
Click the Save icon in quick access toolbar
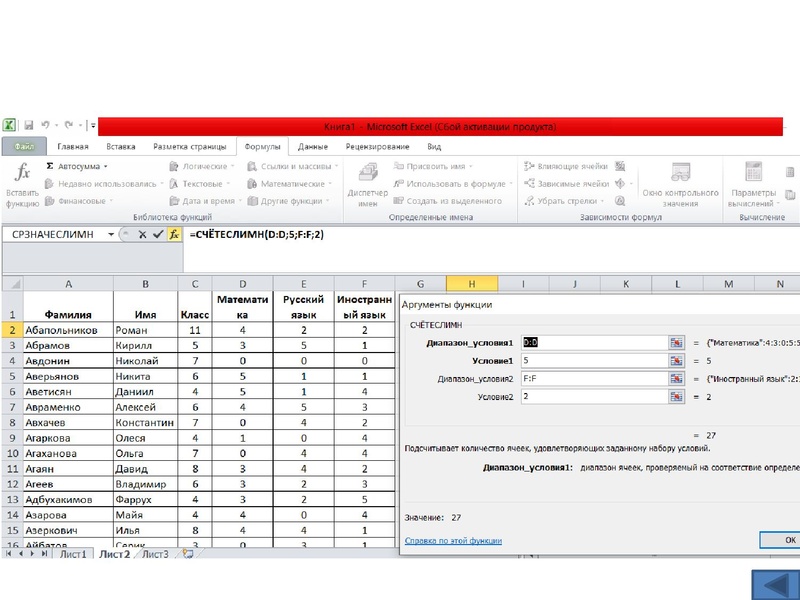click(x=28, y=126)
